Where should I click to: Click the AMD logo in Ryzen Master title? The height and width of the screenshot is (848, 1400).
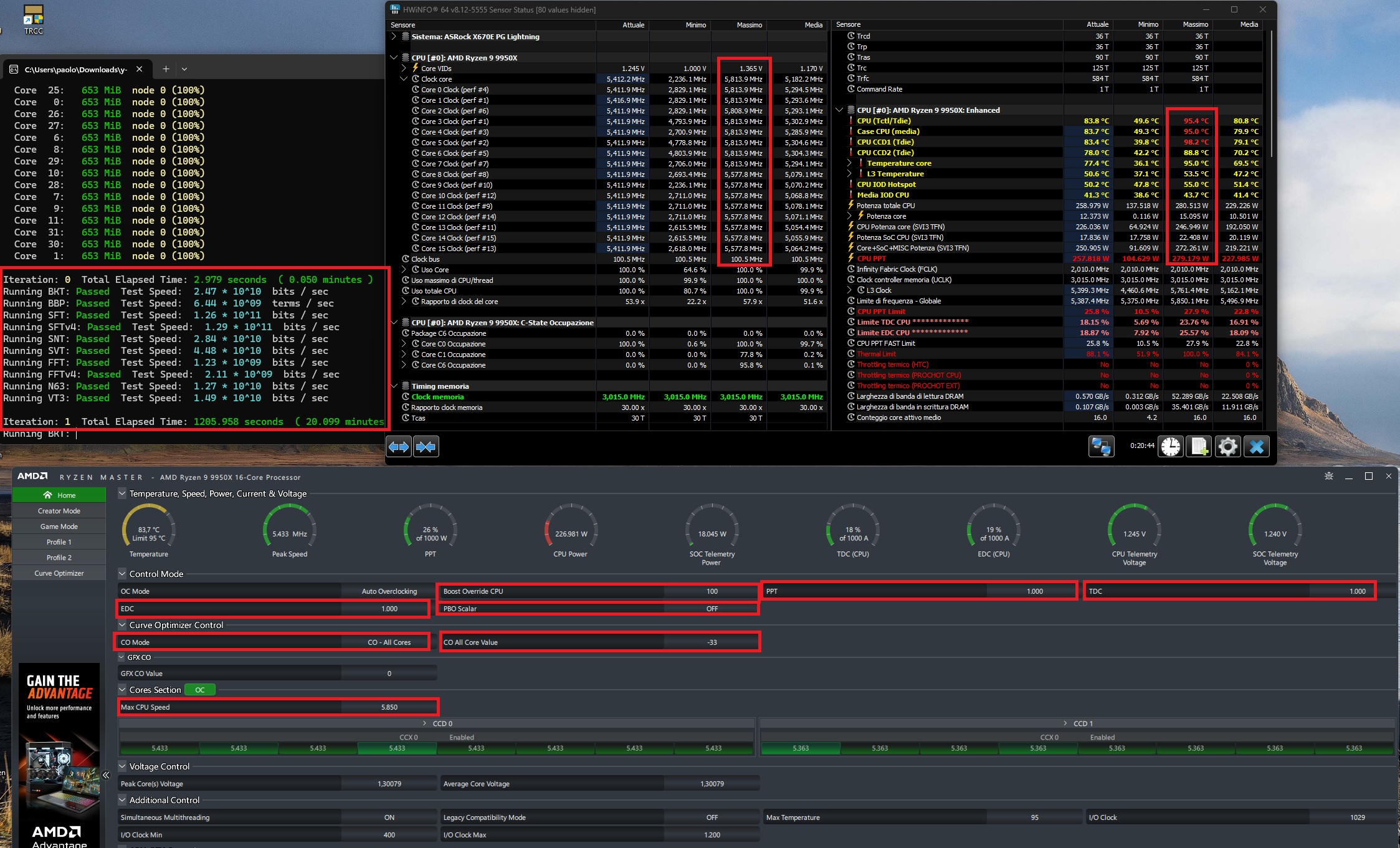(x=32, y=476)
